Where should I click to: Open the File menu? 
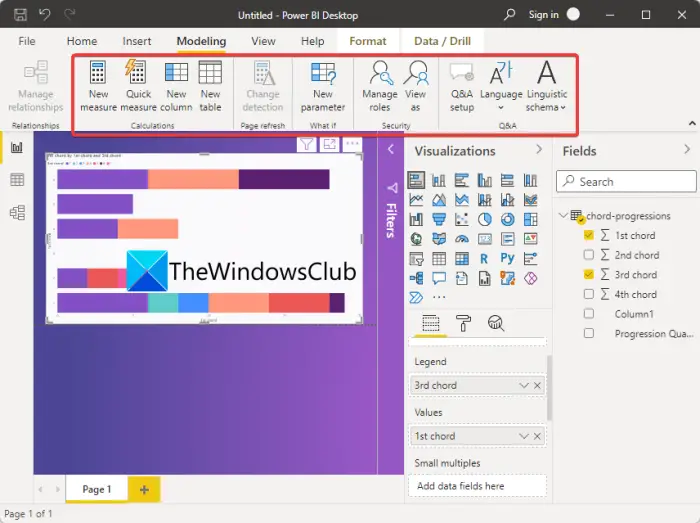pyautogui.click(x=27, y=41)
